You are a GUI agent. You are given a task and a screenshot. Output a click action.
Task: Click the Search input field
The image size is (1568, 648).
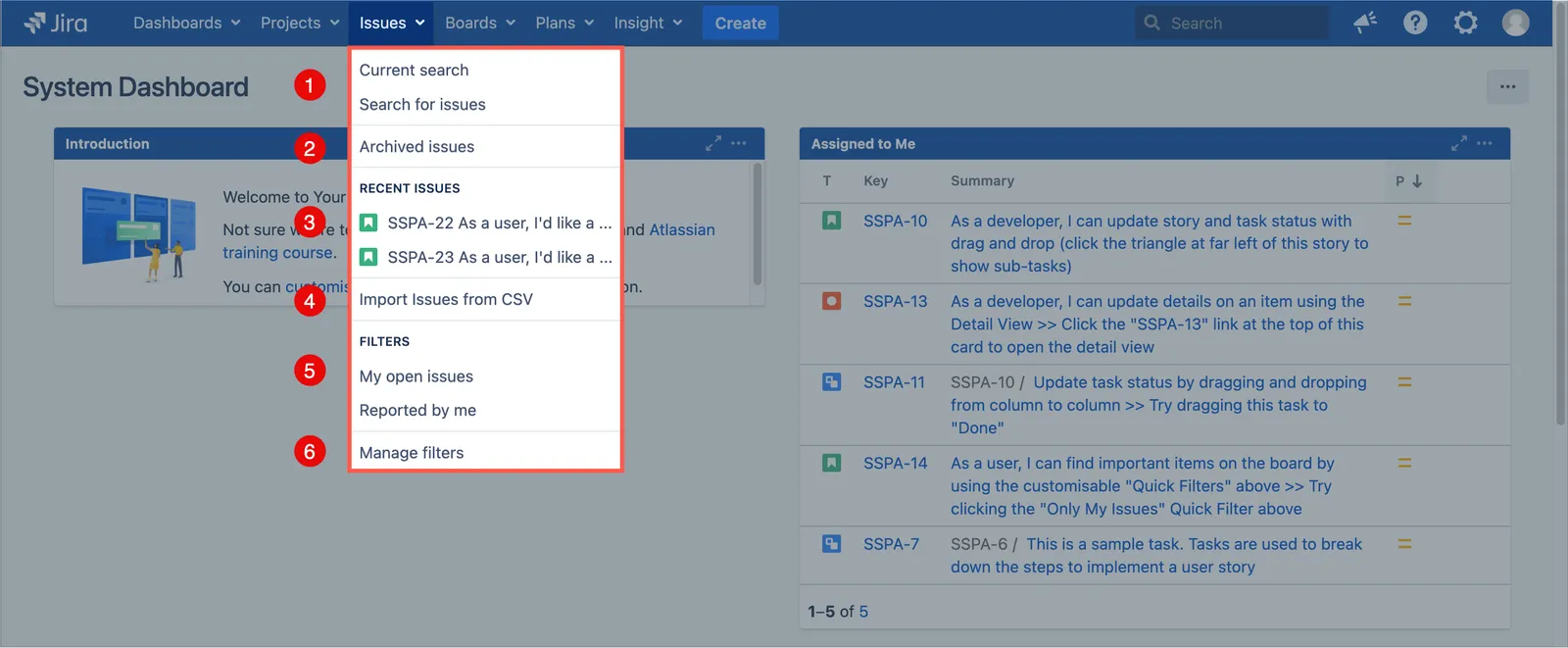pyautogui.click(x=1232, y=23)
